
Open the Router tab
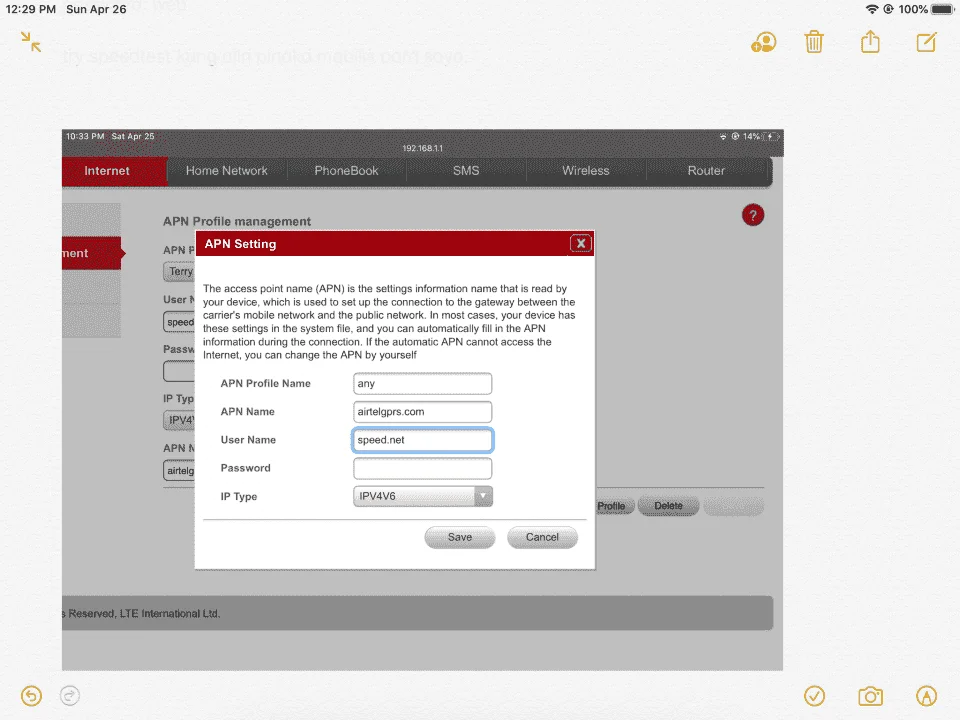(706, 171)
